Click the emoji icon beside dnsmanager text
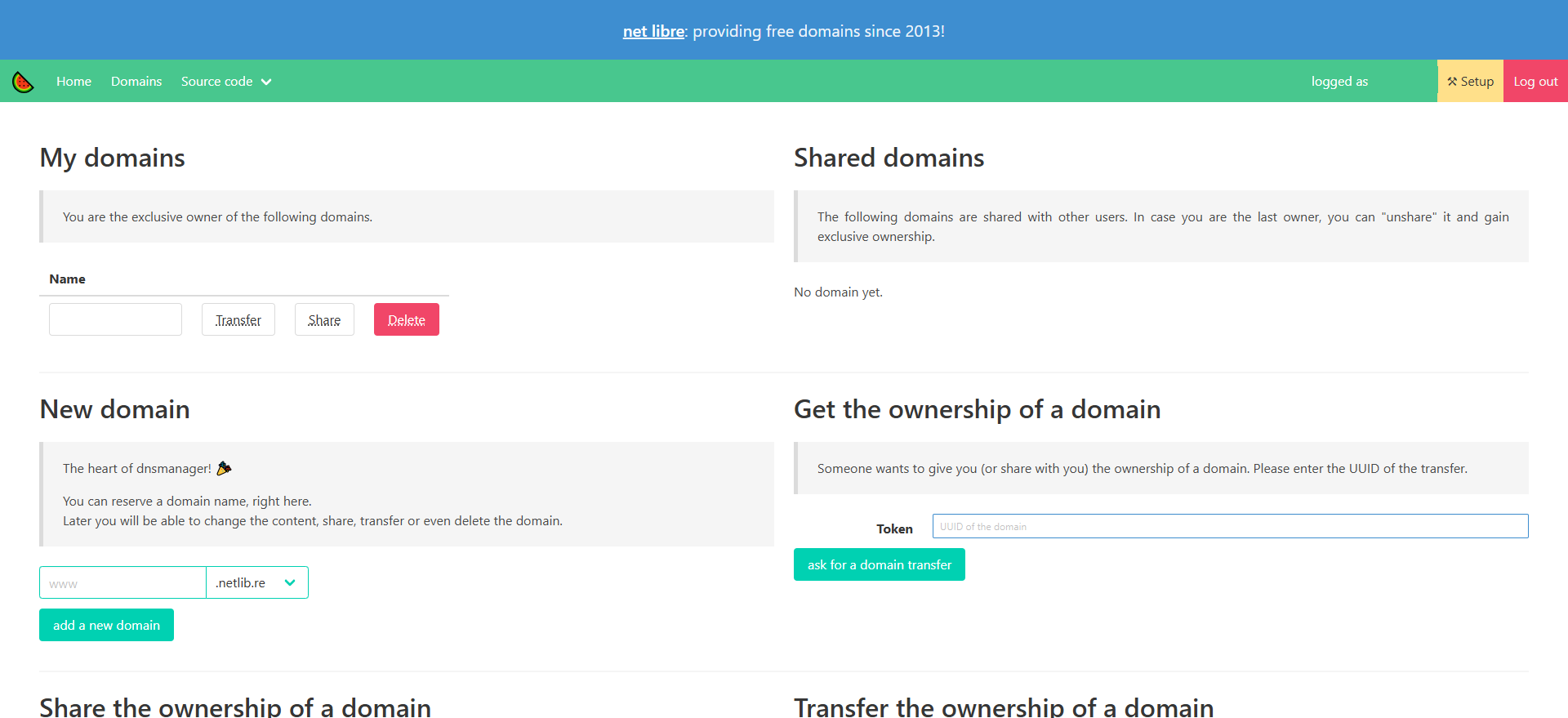Image resolution: width=1568 pixels, height=718 pixels. [224, 468]
